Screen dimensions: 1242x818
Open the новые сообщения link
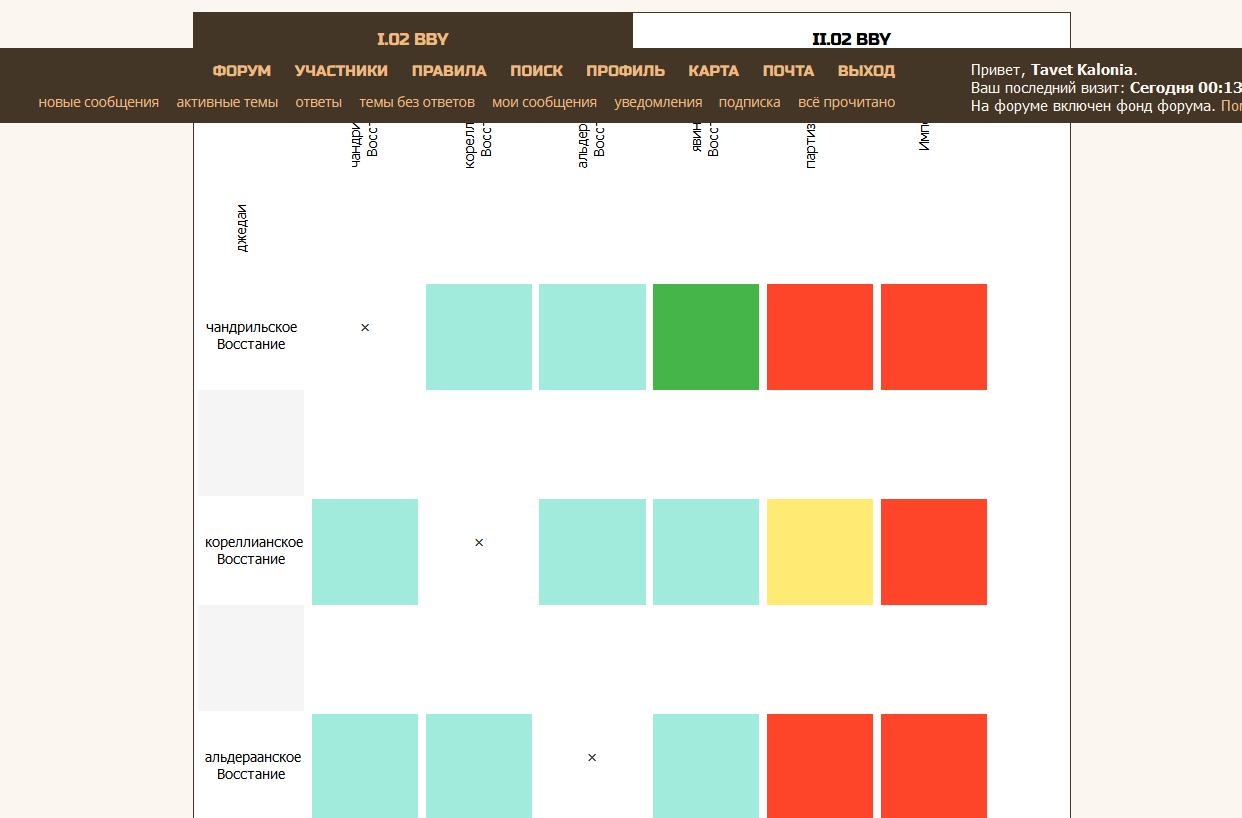(x=99, y=102)
